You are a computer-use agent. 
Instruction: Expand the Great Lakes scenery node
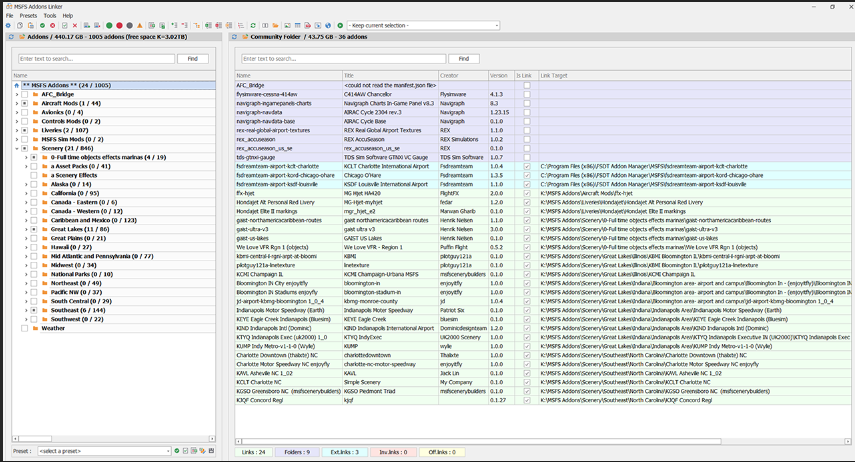pyautogui.click(x=26, y=230)
